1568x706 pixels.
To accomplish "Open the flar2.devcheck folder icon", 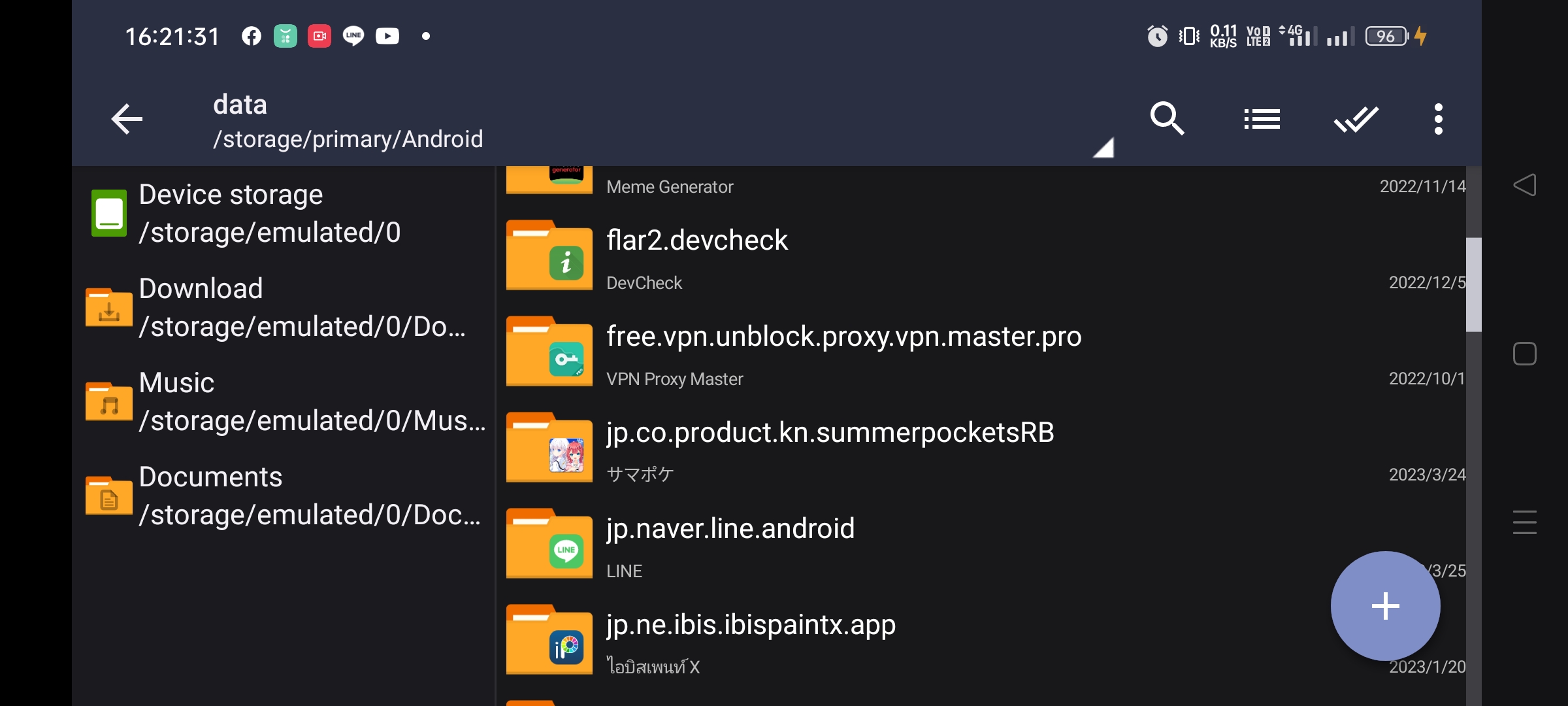I will click(549, 256).
